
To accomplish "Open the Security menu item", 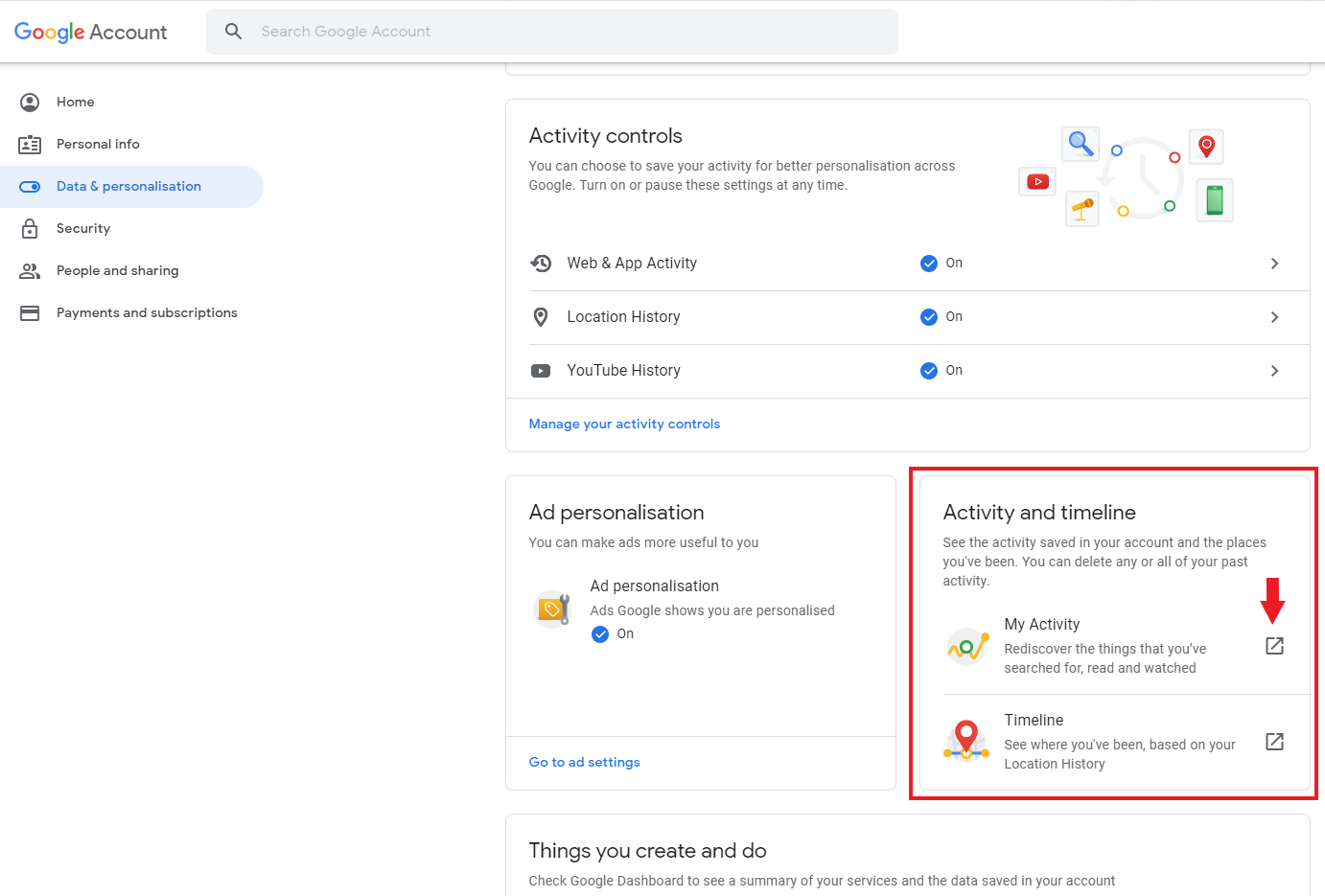I will coord(83,228).
